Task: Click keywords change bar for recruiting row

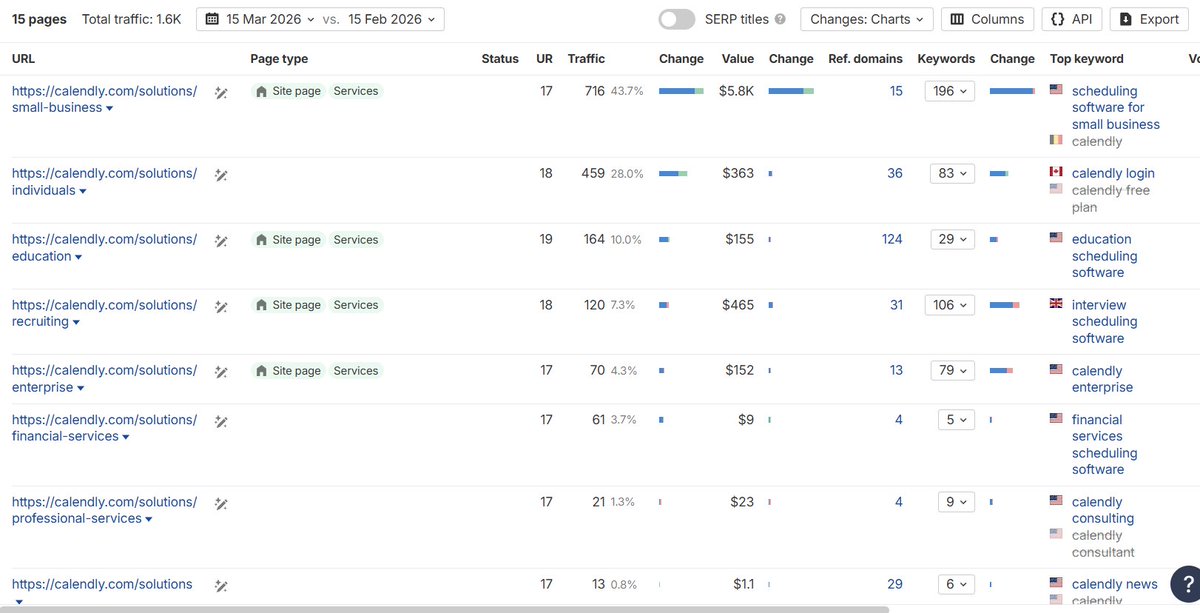Action: [x=1004, y=305]
